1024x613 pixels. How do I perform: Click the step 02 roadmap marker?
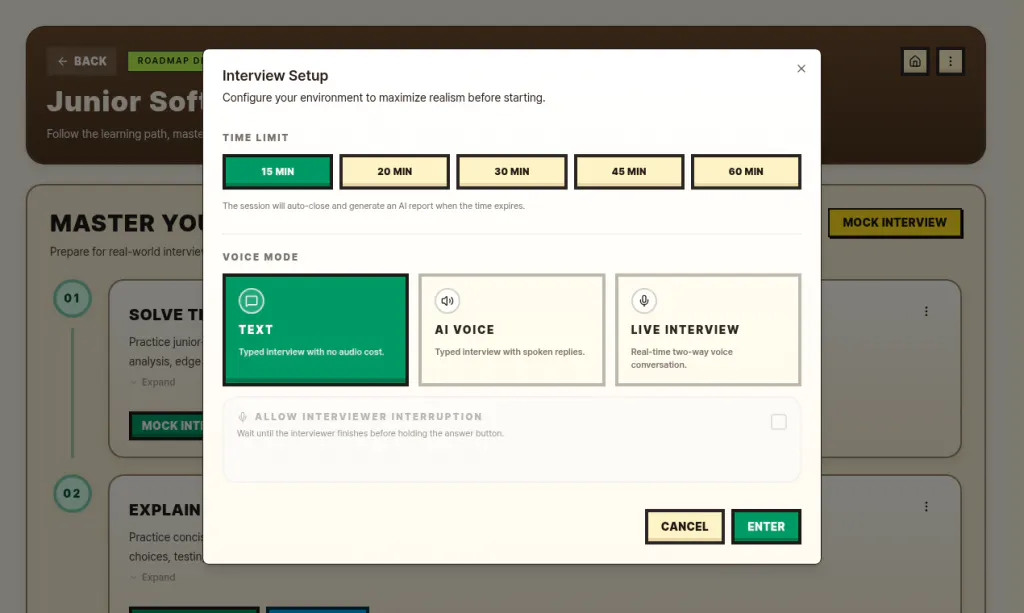point(72,494)
